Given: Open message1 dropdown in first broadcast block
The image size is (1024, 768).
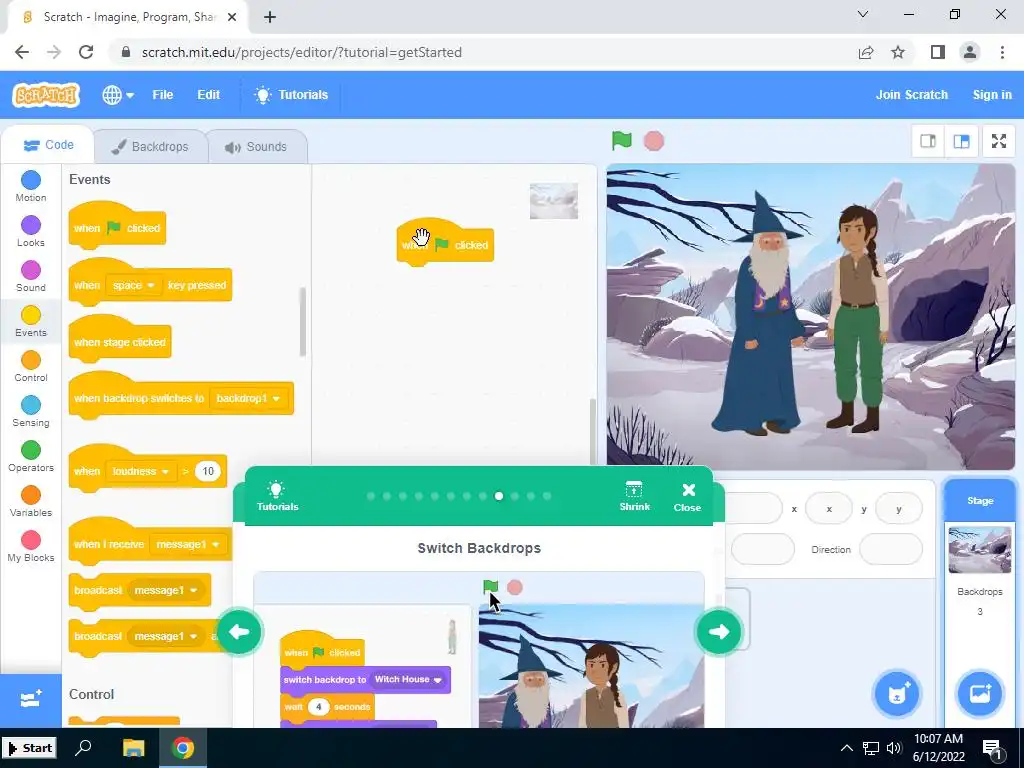Looking at the screenshot, I should click(x=166, y=590).
